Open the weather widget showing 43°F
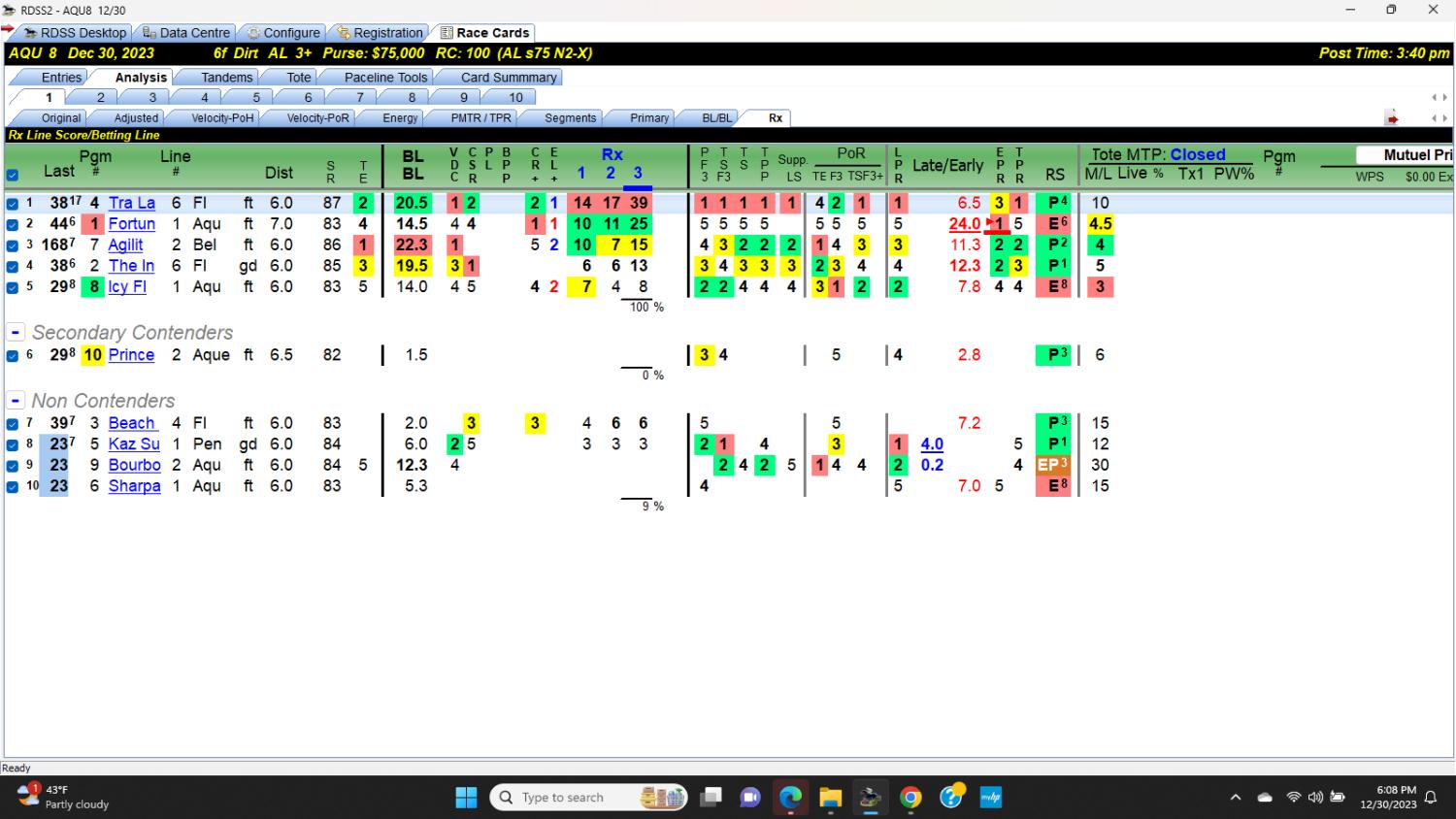This screenshot has height=819, width=1456. [x=63, y=797]
